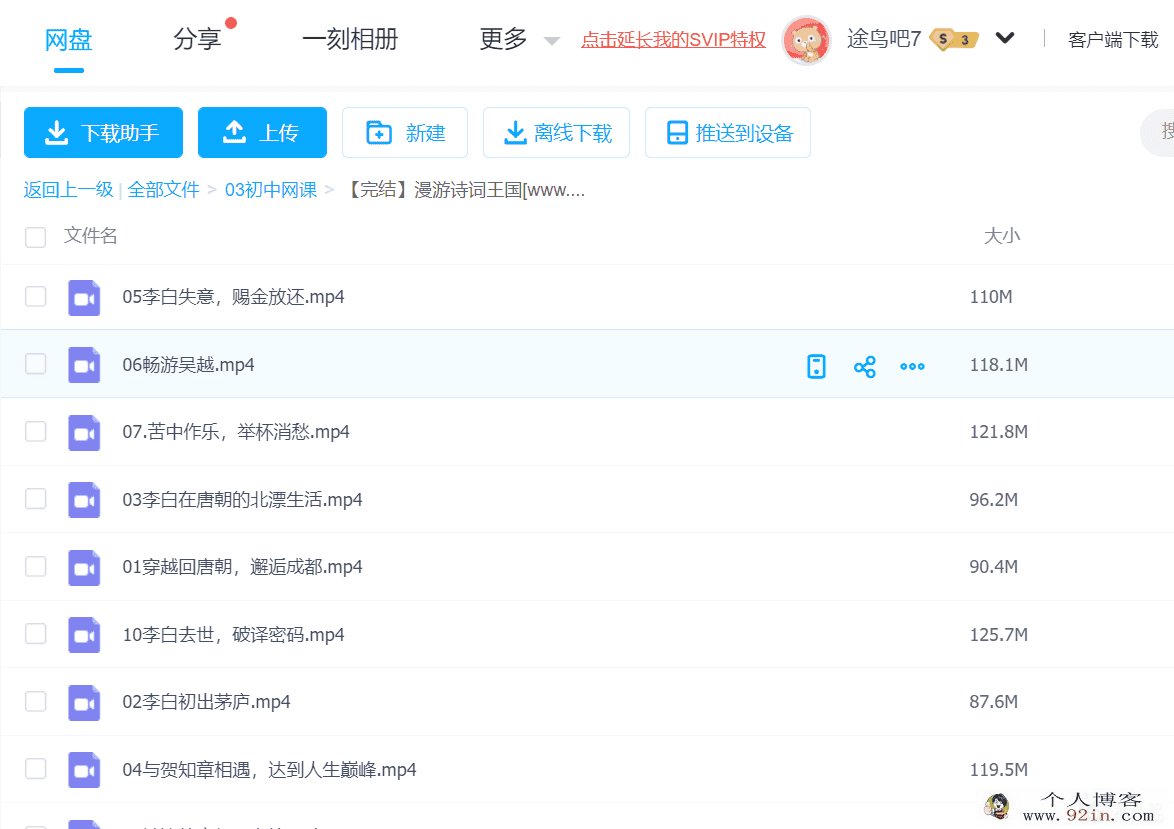The image size is (1174, 829).
Task: Check the box for 05李白失意，赐金放还.mp4
Action: pyautogui.click(x=35, y=297)
